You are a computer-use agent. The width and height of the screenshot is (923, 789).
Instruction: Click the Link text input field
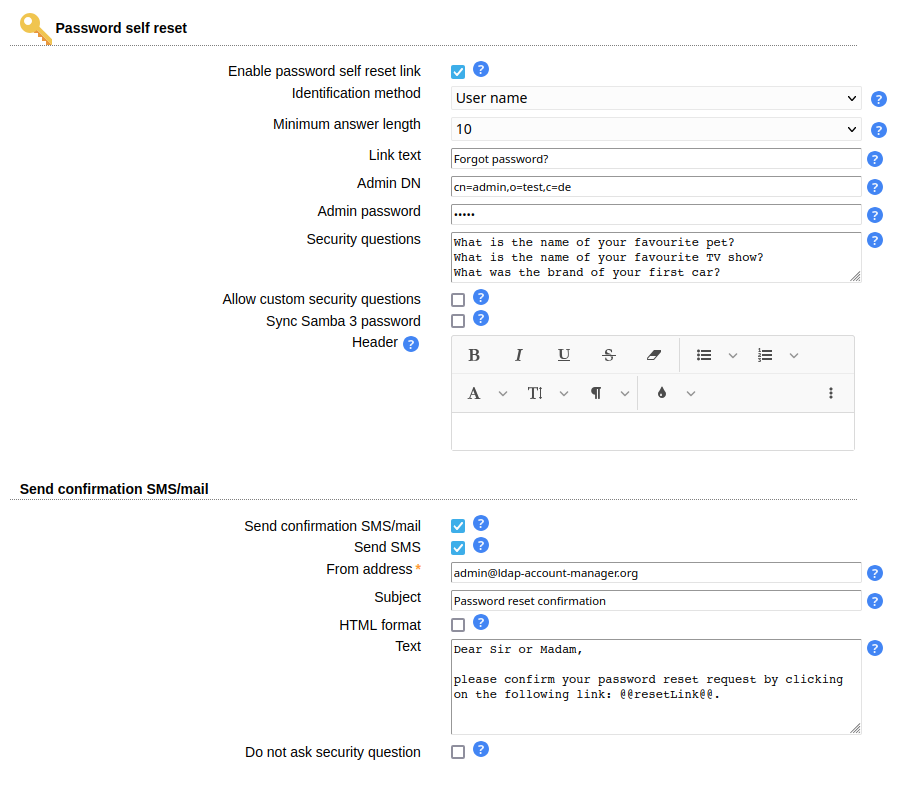click(x=656, y=159)
